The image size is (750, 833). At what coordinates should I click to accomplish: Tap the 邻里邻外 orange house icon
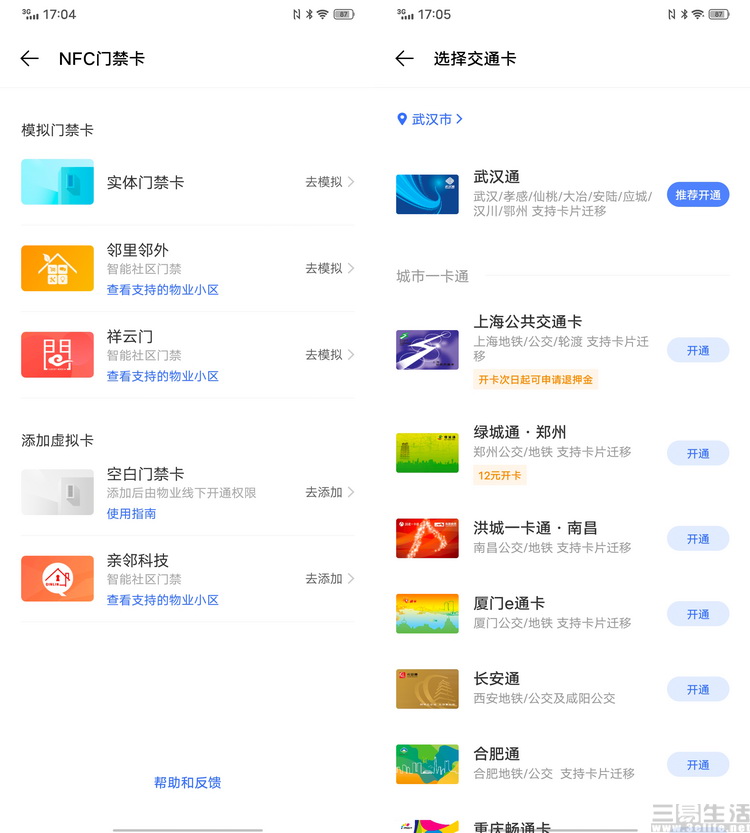click(x=57, y=268)
